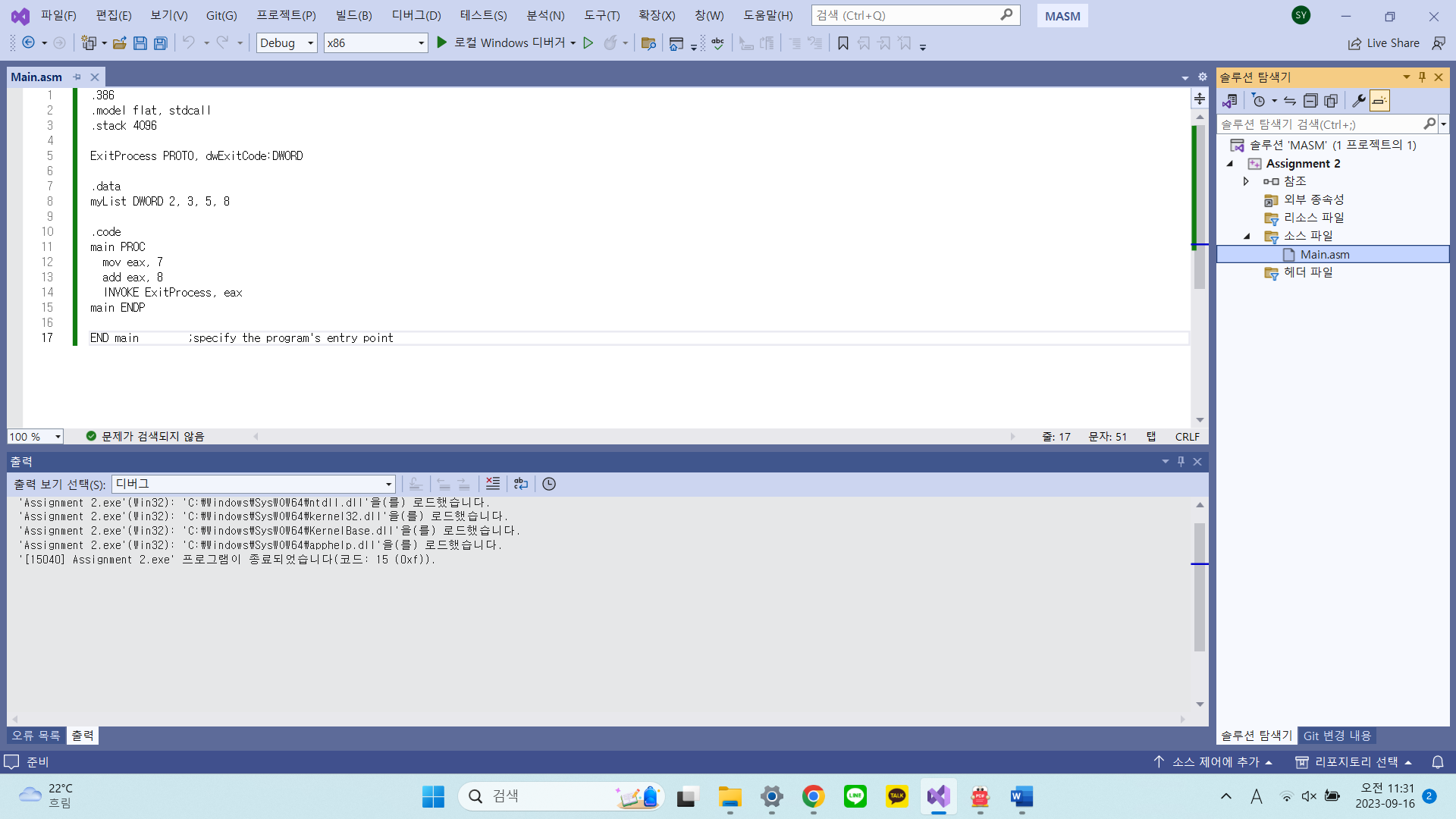Screen dimensions: 1456x819
Task: Switch to the Git 변경 내용 tab
Action: point(1337,736)
